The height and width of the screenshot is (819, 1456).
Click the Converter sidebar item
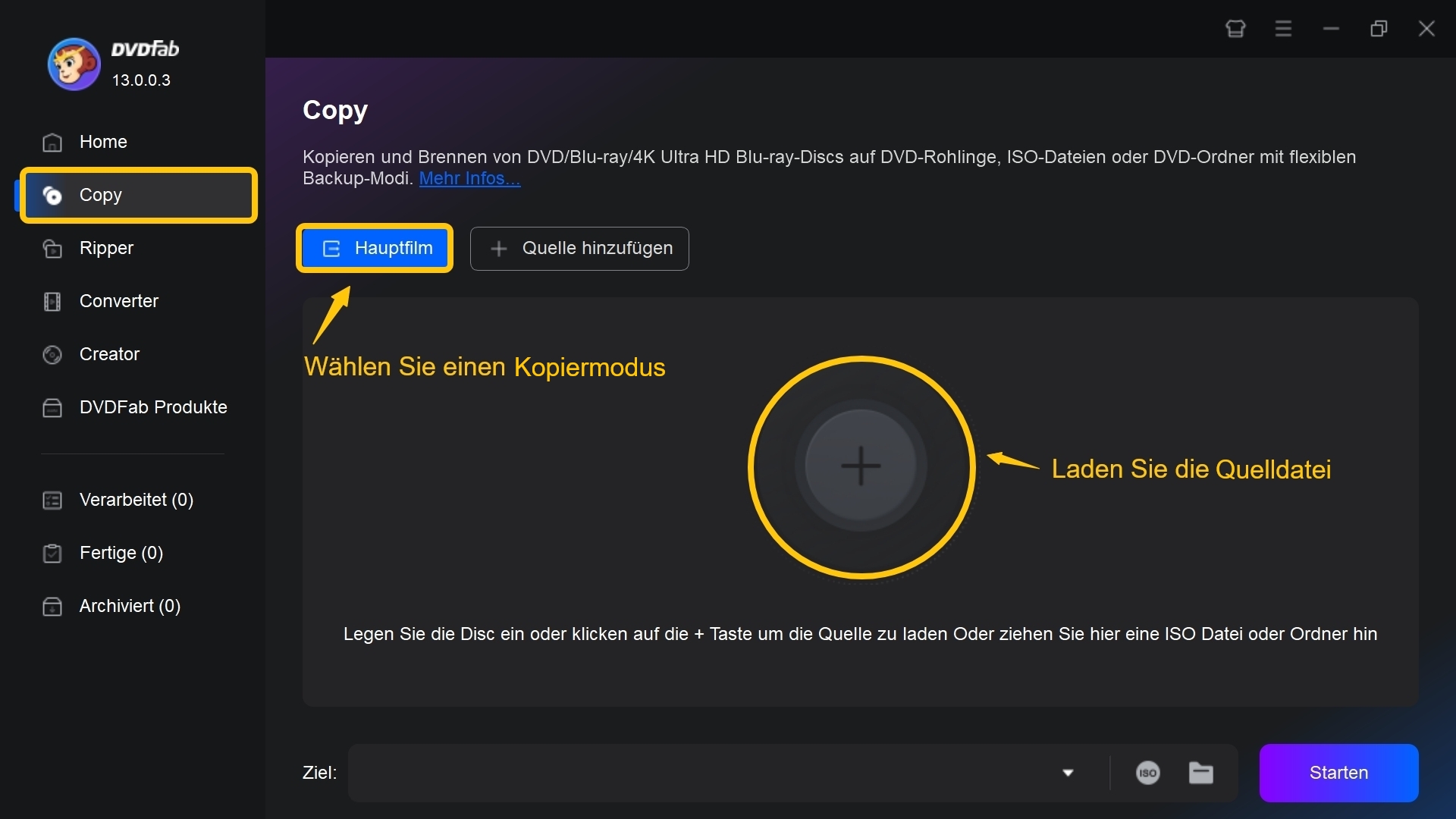(119, 300)
